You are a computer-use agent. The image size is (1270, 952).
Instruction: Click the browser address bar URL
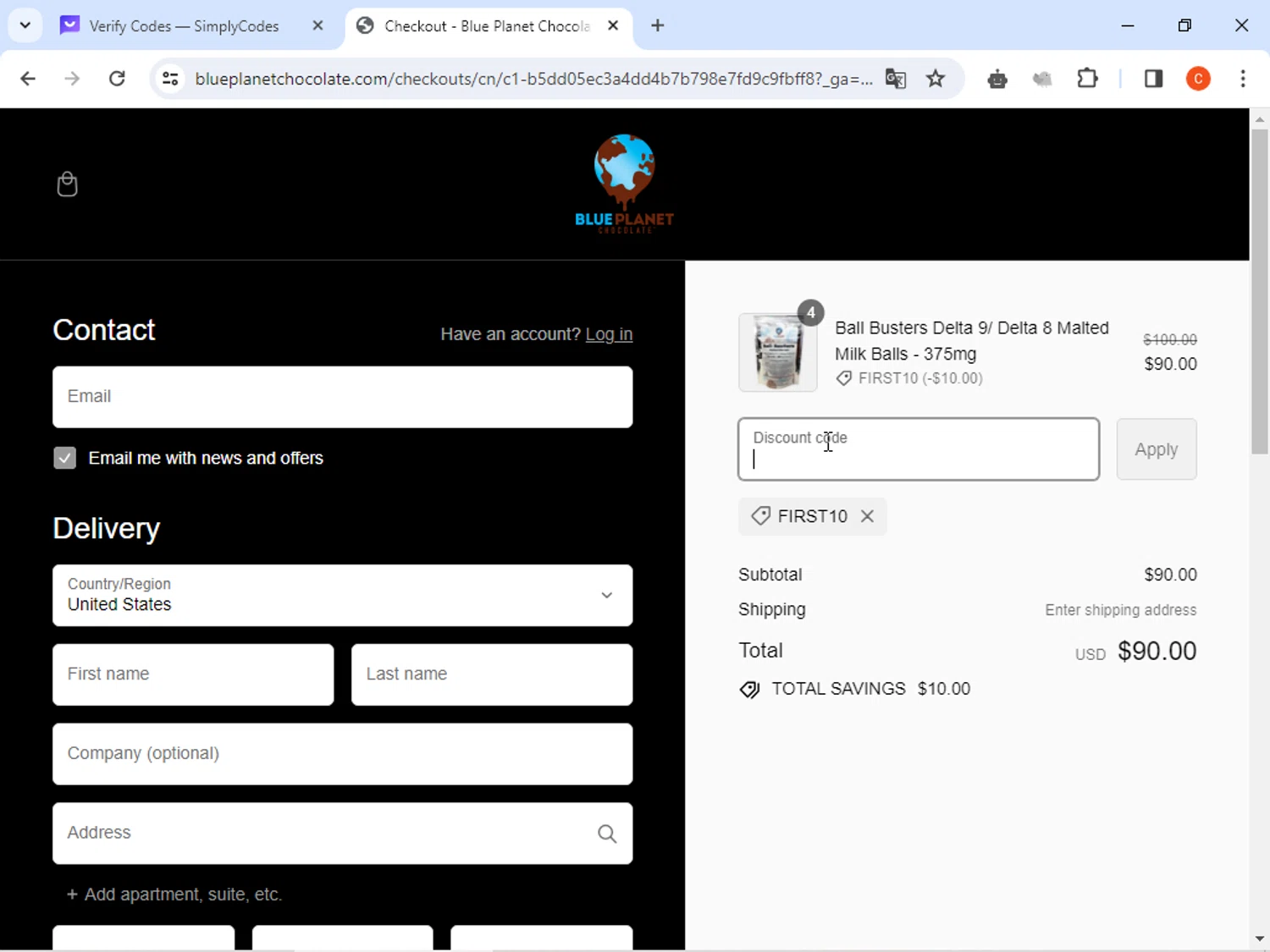click(533, 79)
